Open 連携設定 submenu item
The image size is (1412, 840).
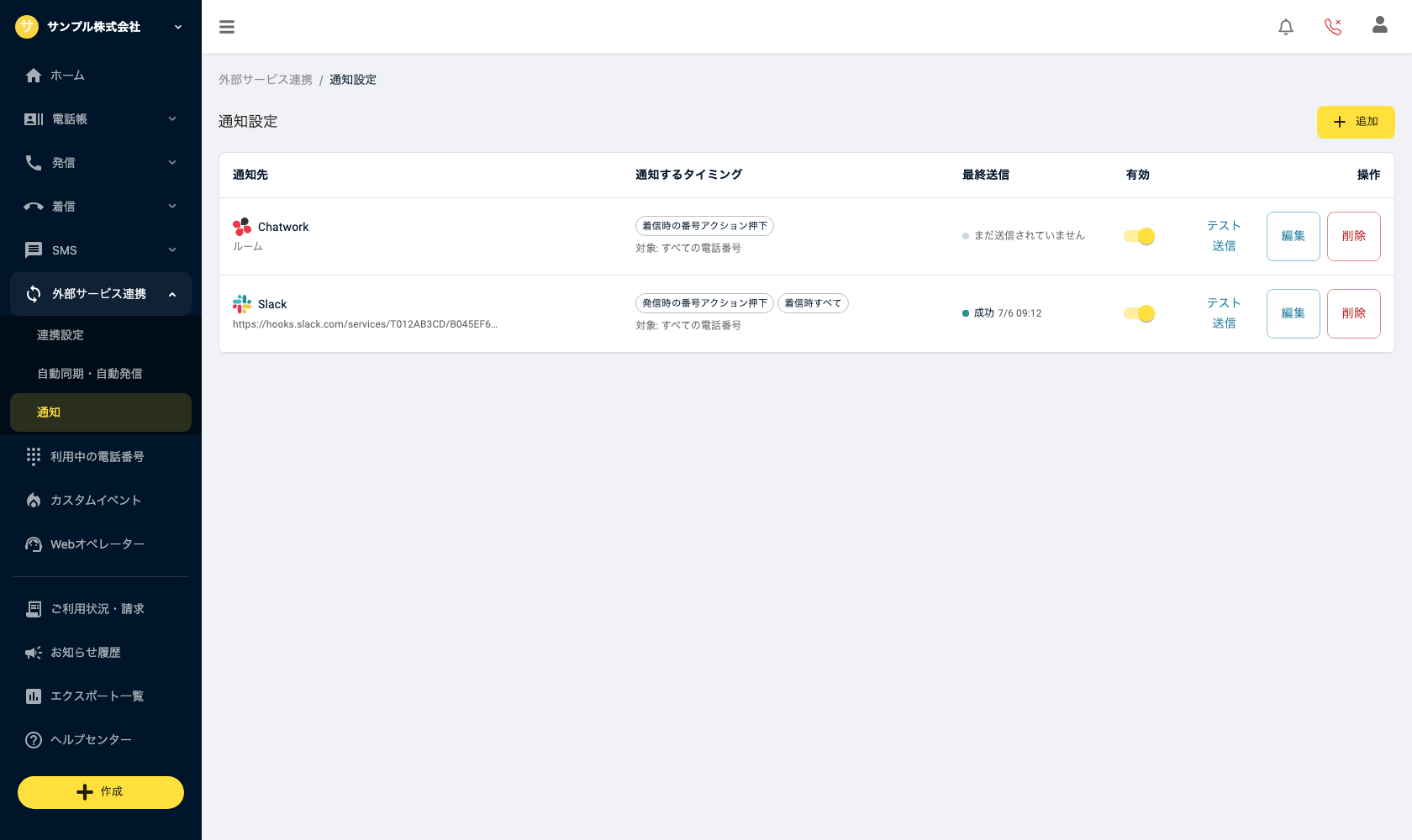(101, 335)
